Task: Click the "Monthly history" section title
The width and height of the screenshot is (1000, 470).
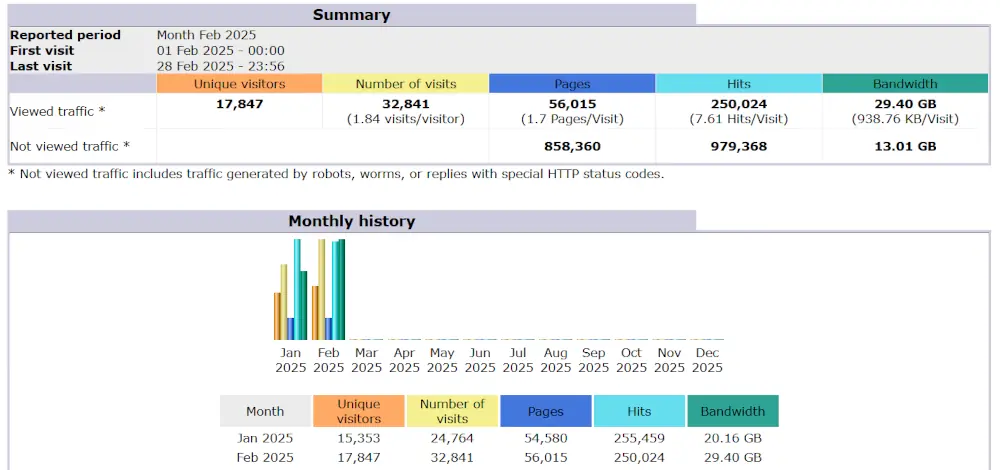Action: click(351, 221)
